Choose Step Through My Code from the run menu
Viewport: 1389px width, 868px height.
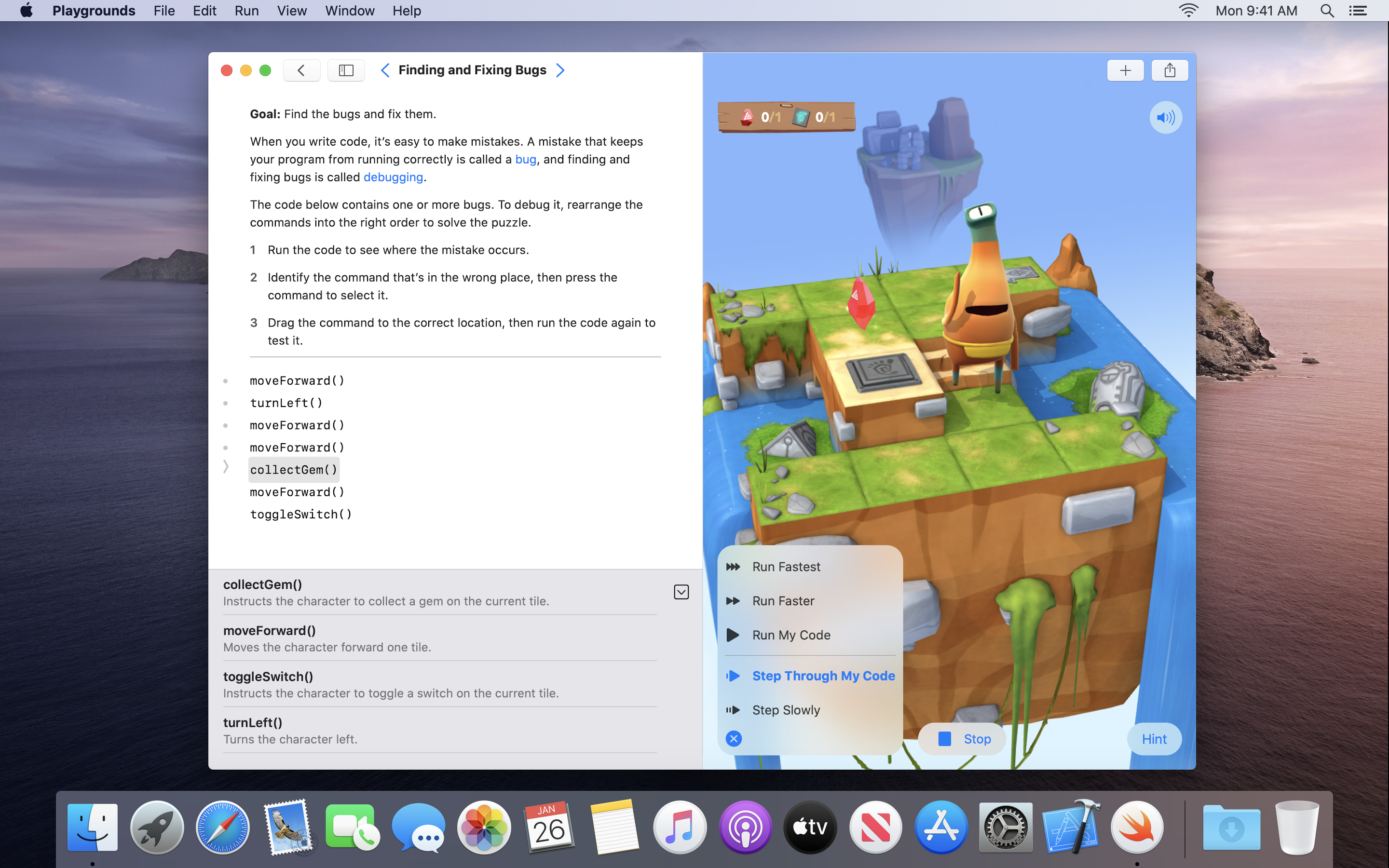(x=823, y=676)
